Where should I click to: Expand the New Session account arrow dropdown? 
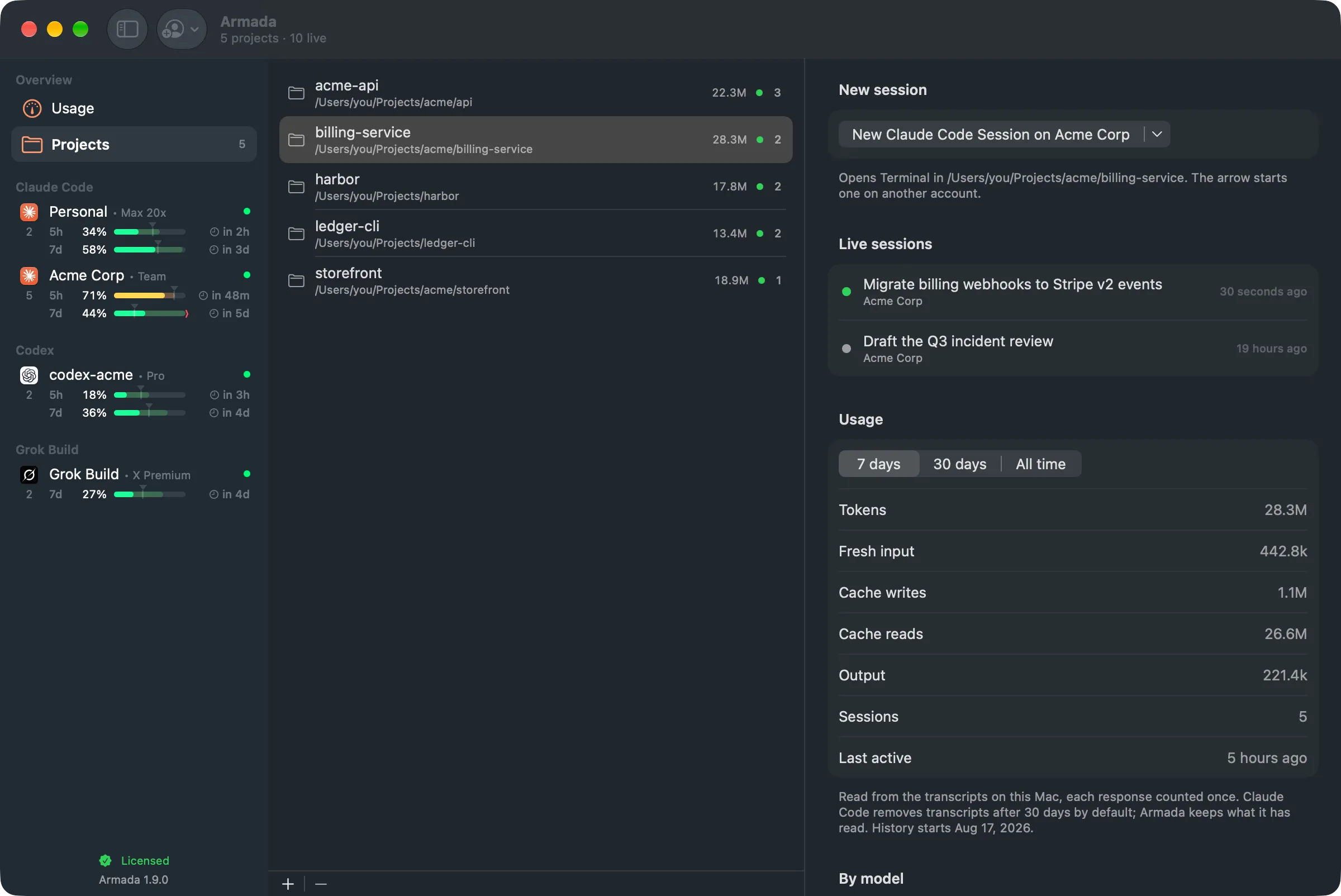[1157, 134]
